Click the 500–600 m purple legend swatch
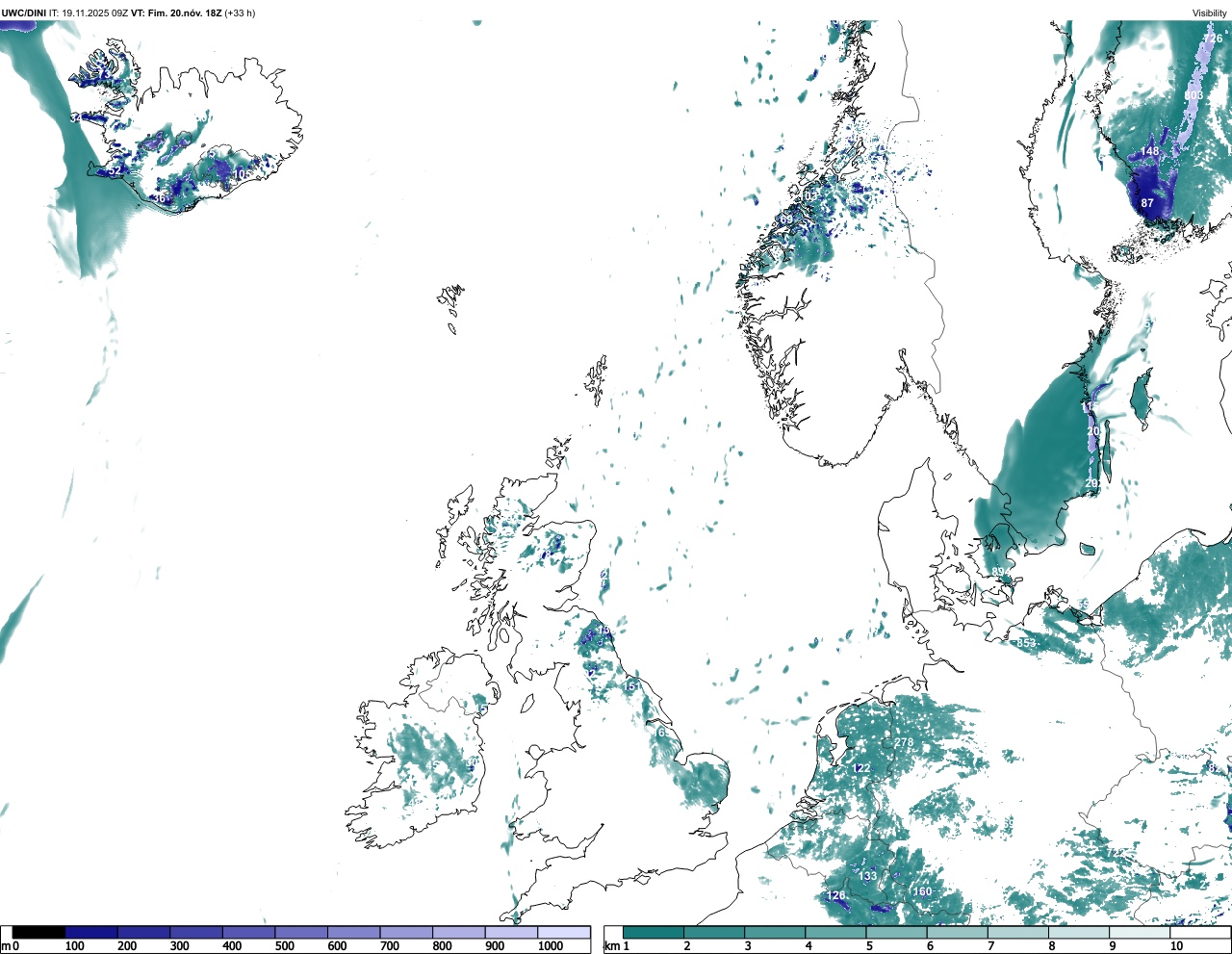 301,932
